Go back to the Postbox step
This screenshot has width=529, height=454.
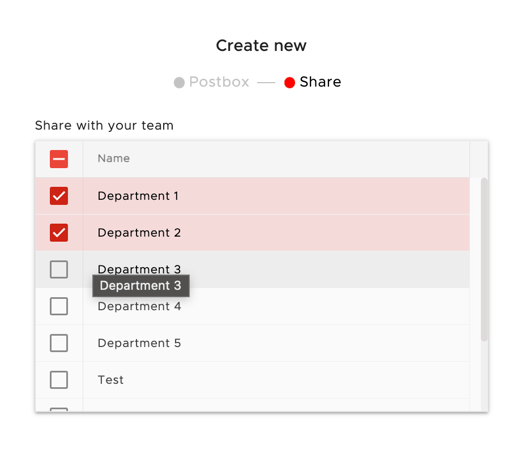(x=219, y=82)
